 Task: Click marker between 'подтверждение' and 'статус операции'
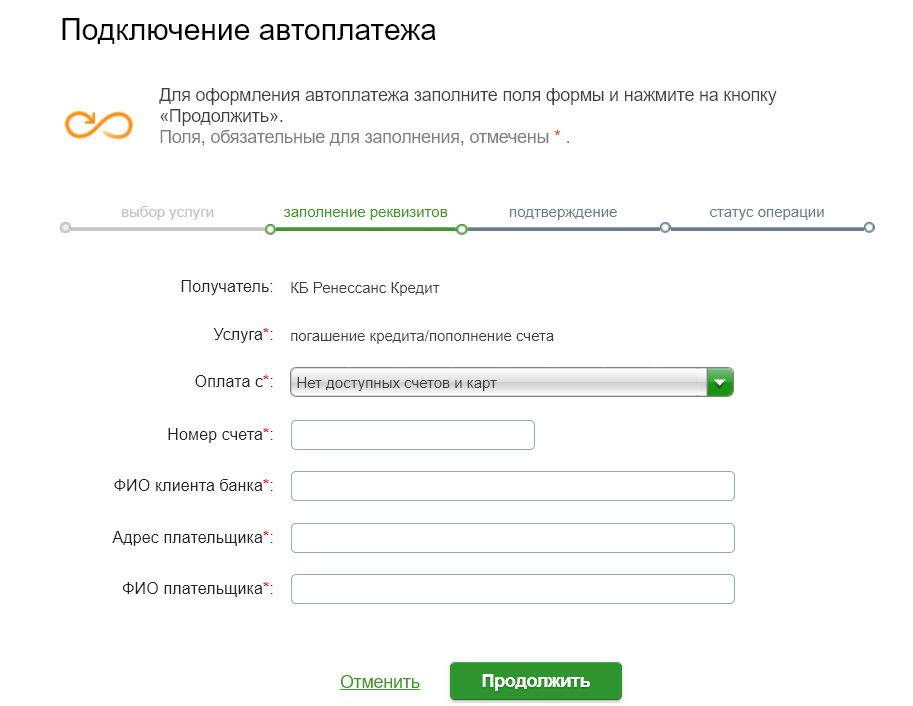click(665, 228)
